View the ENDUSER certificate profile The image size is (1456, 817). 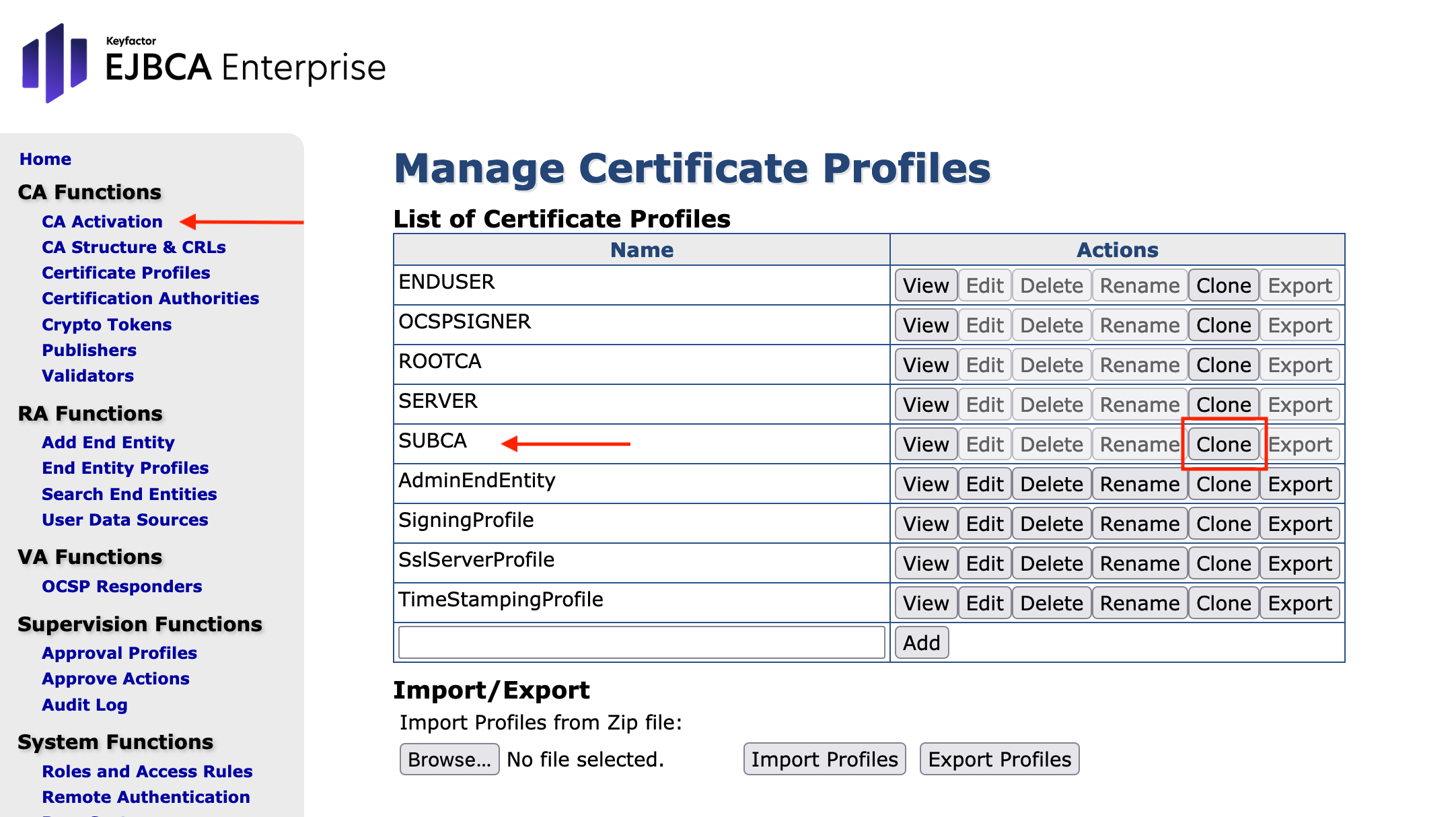(925, 285)
